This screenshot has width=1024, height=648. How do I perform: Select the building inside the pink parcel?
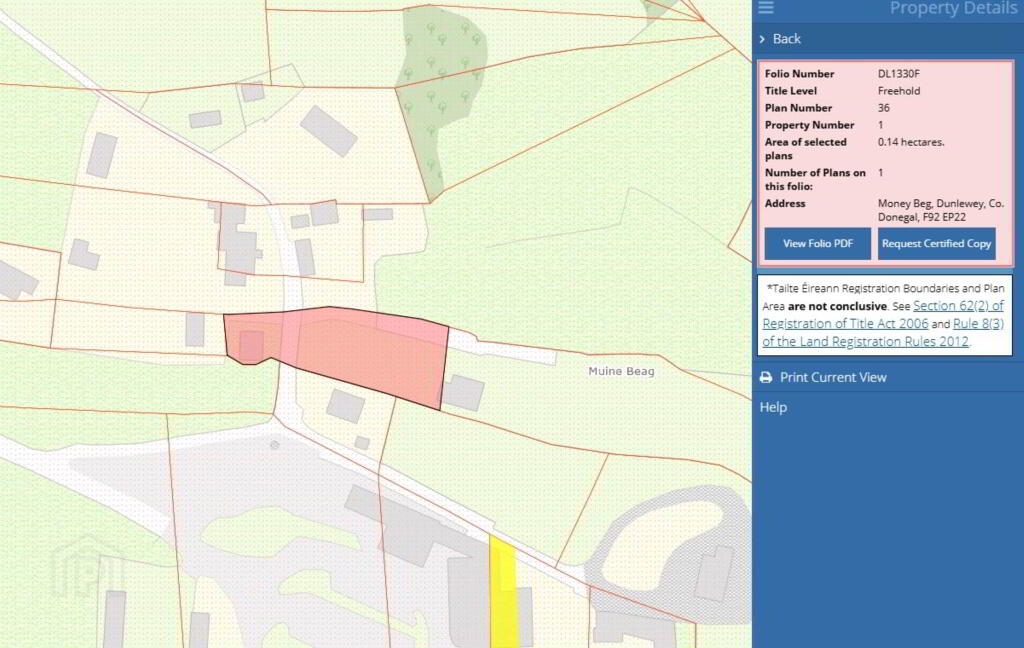(x=251, y=346)
